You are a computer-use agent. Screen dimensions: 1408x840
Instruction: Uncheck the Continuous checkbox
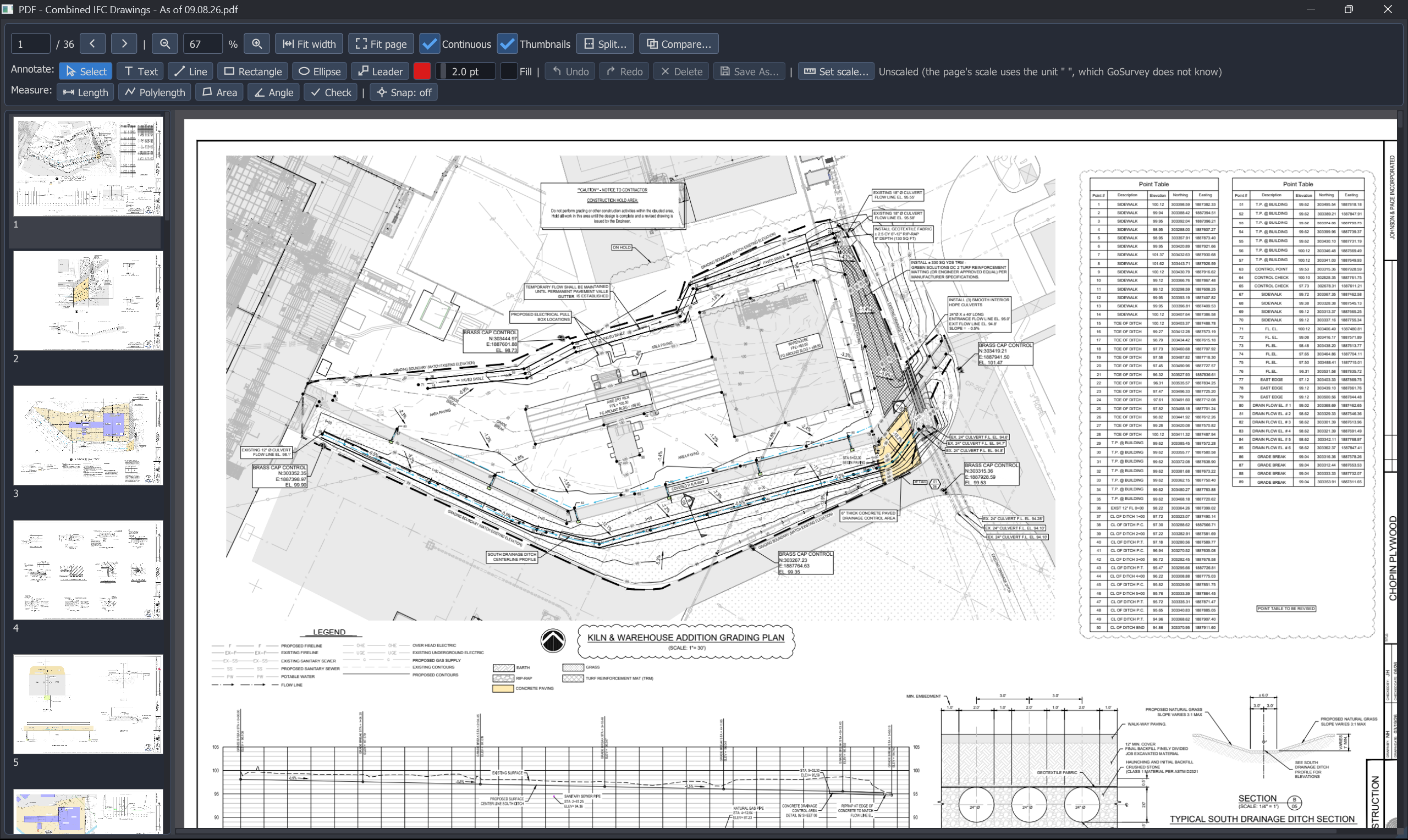(x=430, y=43)
